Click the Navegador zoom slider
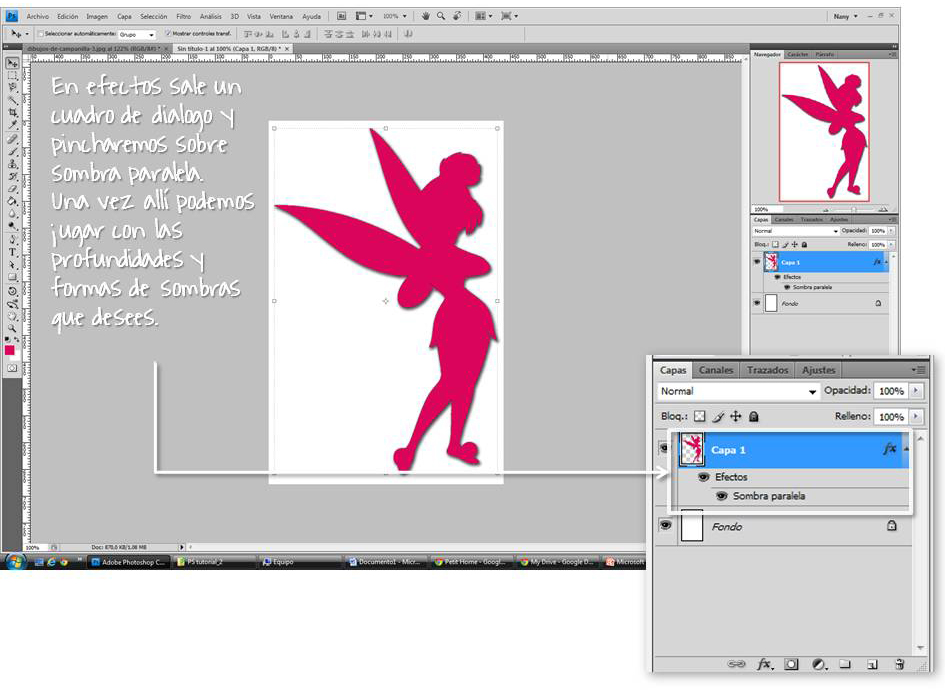The height and width of the screenshot is (690, 945). 853,209
